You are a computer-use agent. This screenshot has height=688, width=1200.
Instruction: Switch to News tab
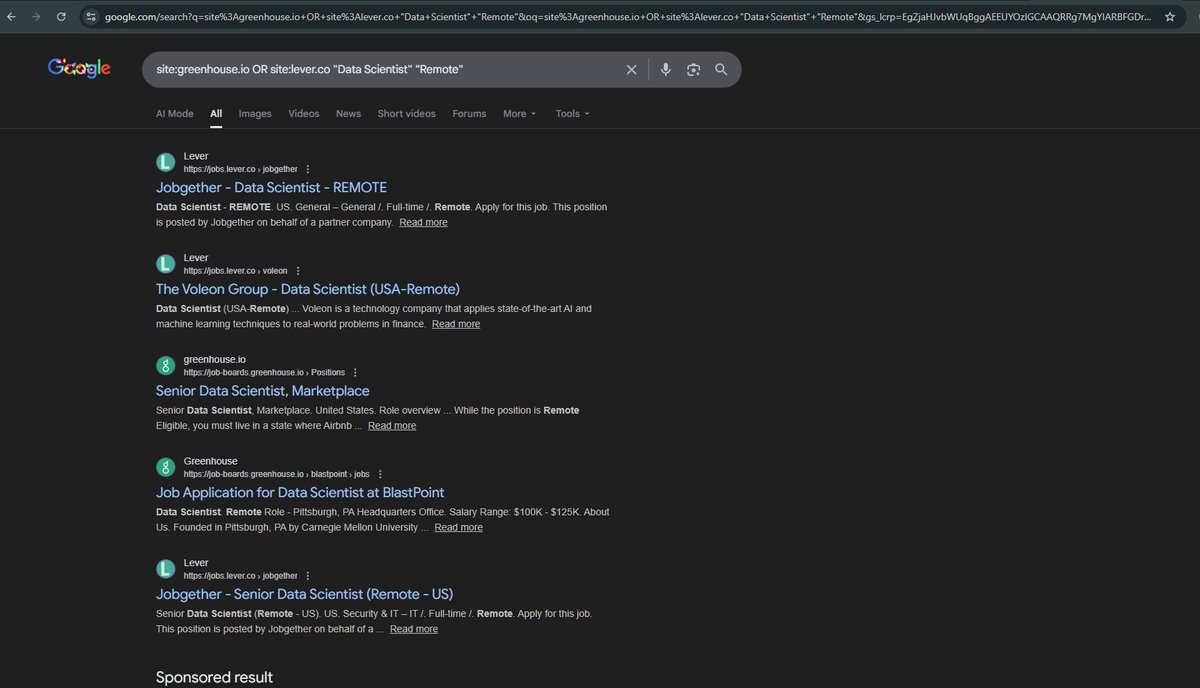click(348, 114)
